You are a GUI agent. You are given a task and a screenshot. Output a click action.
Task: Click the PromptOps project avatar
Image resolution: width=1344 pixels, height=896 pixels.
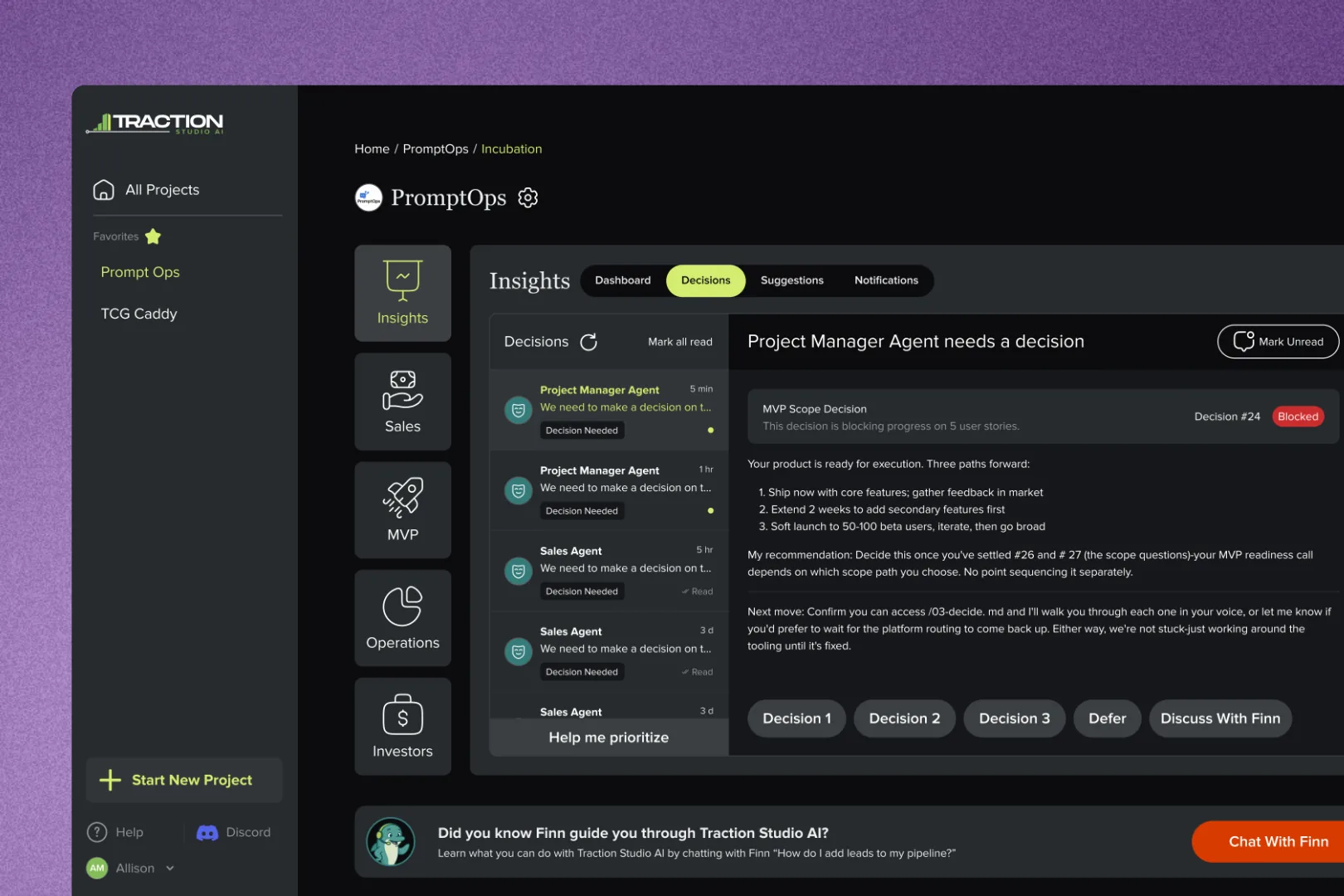tap(368, 197)
